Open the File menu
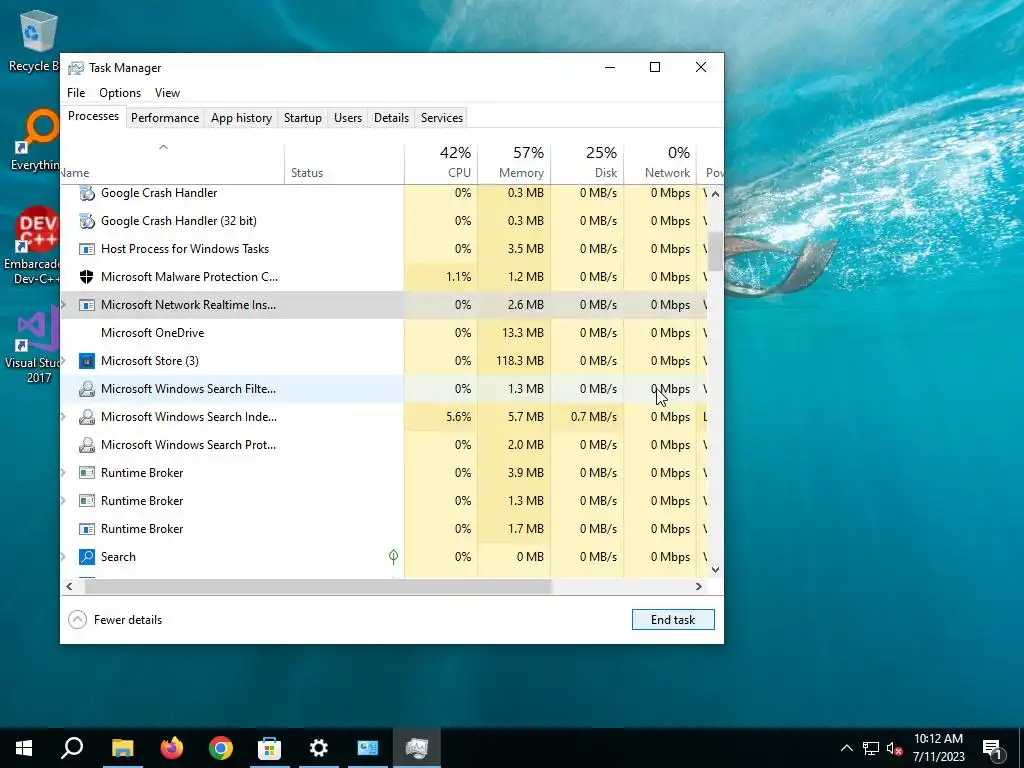Viewport: 1024px width, 768px height. [76, 93]
